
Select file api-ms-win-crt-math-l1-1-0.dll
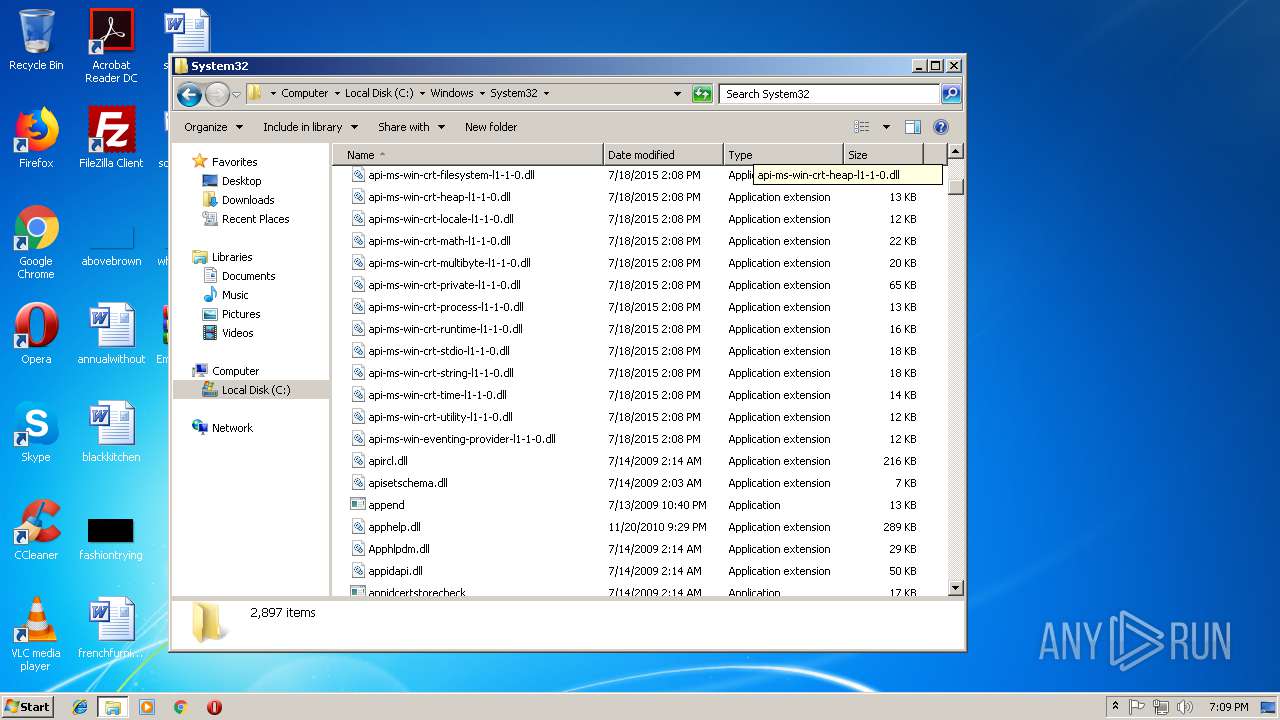pos(439,241)
